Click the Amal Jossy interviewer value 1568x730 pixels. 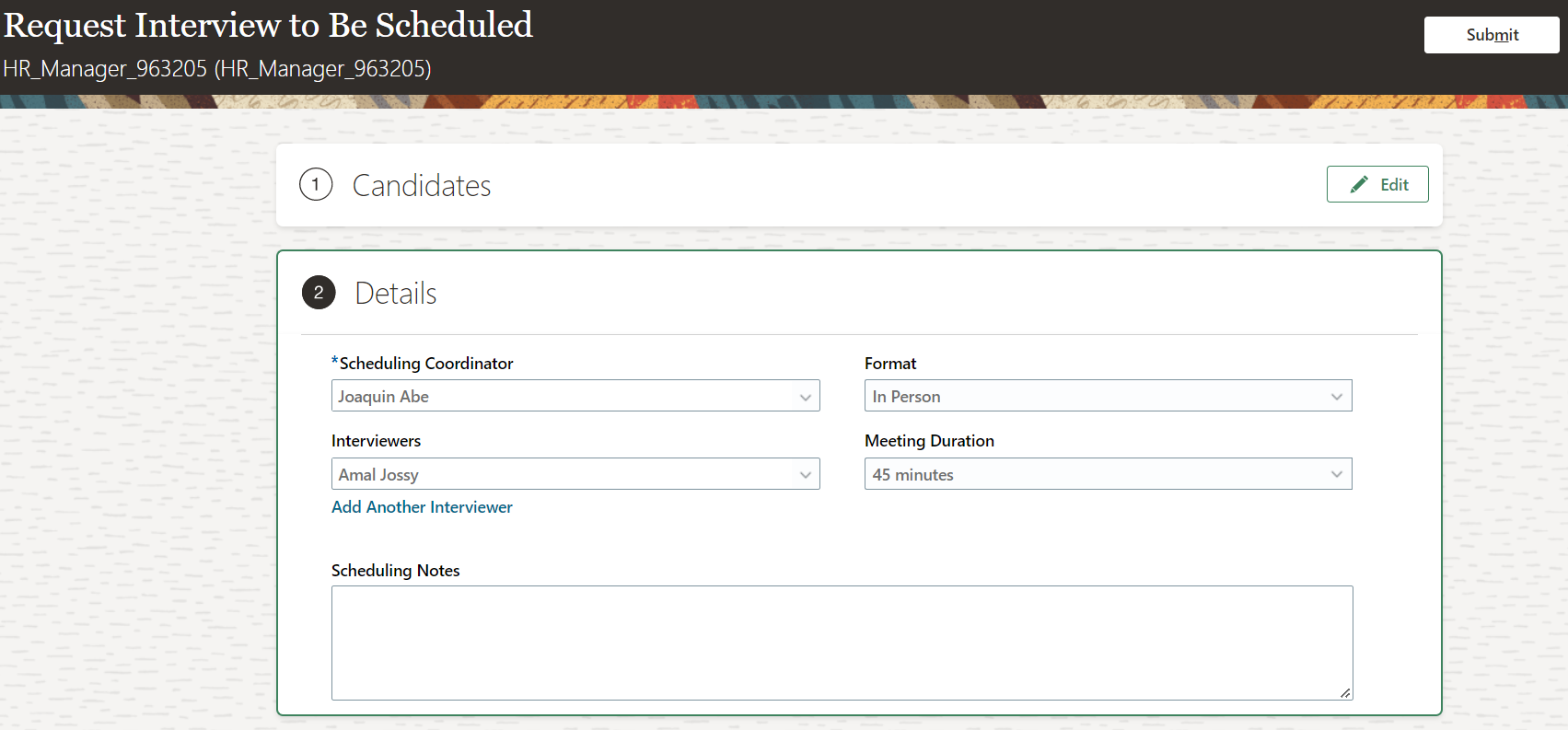pyautogui.click(x=378, y=475)
